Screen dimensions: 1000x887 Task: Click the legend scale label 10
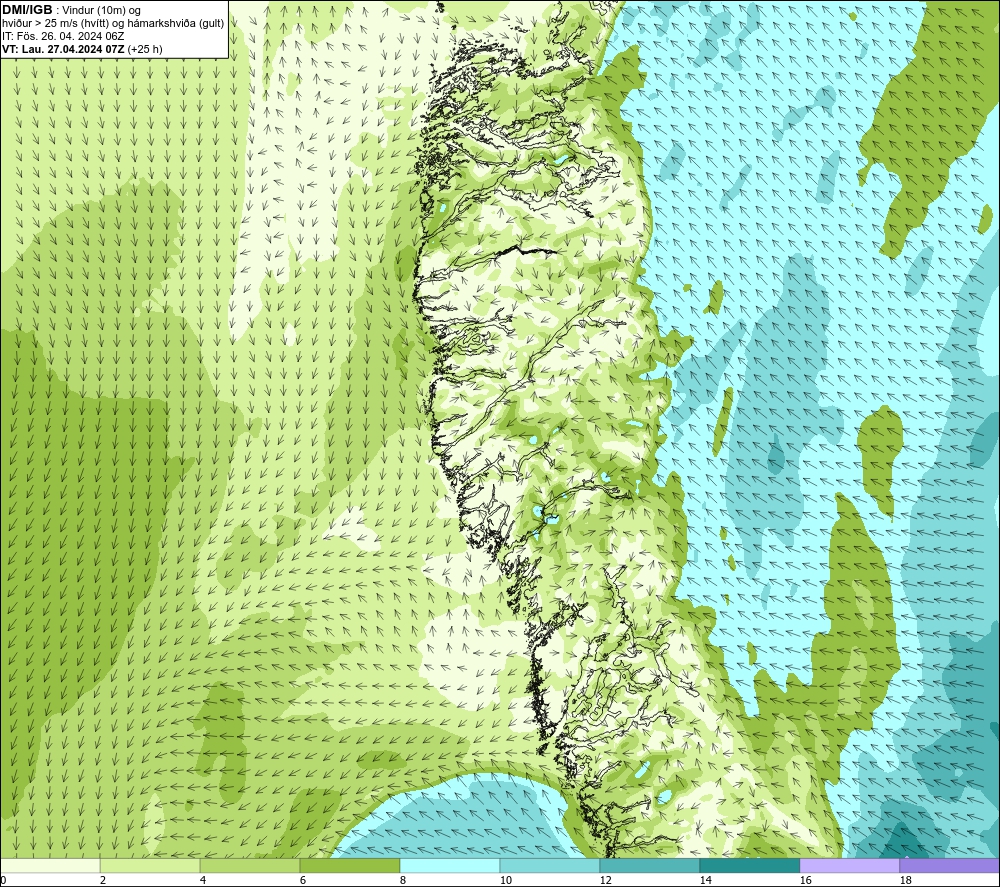[x=506, y=881]
